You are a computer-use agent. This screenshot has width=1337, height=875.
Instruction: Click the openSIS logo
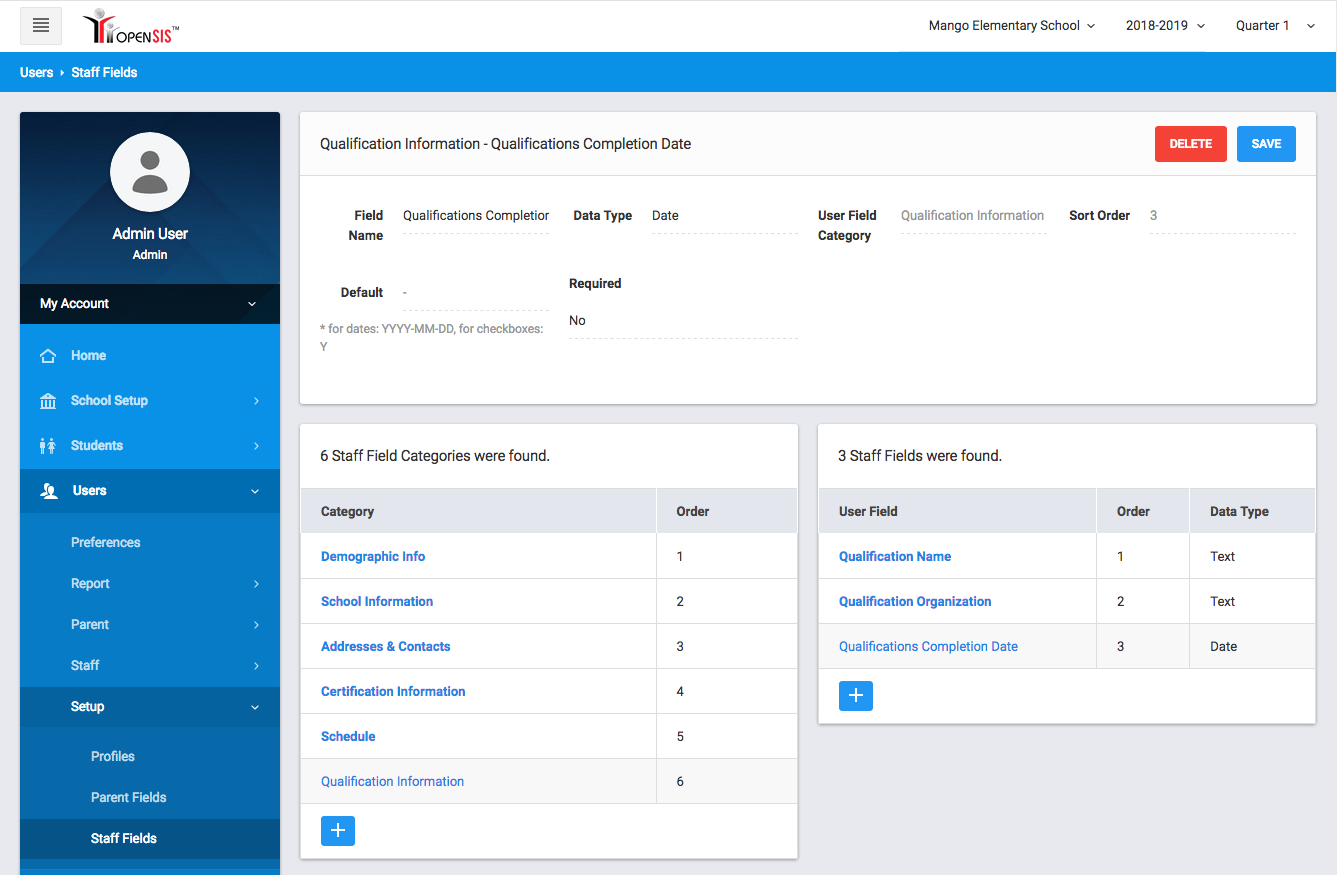(x=131, y=27)
